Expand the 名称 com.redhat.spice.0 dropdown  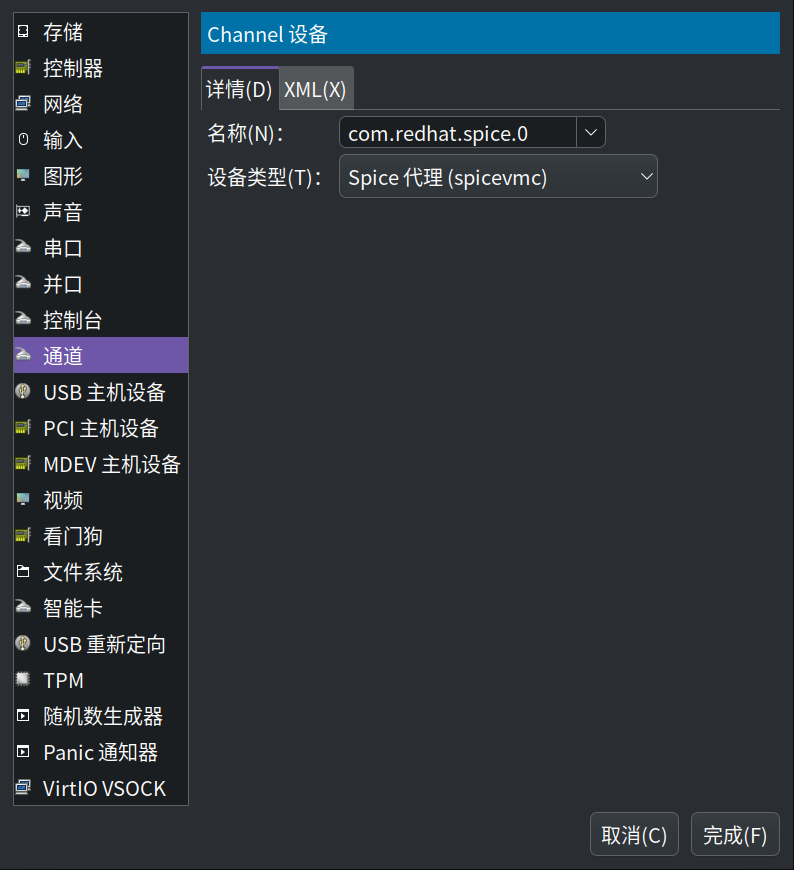coord(590,132)
